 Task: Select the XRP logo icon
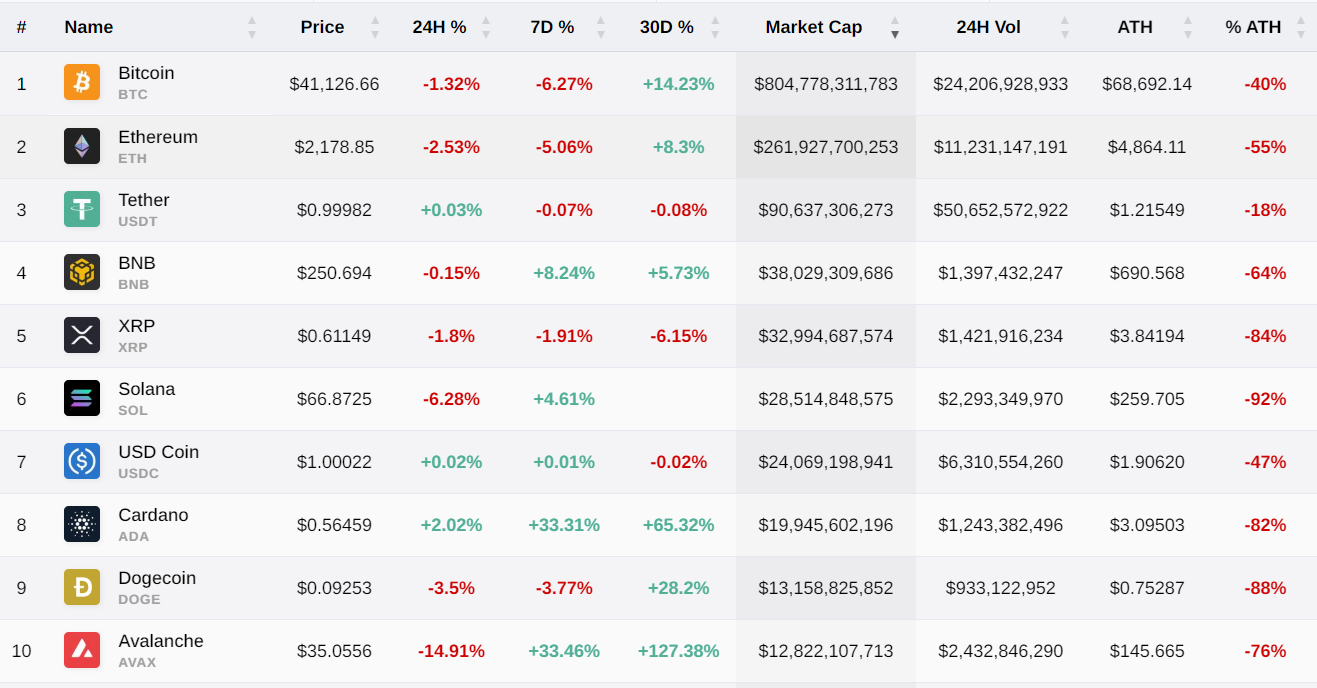(x=82, y=336)
